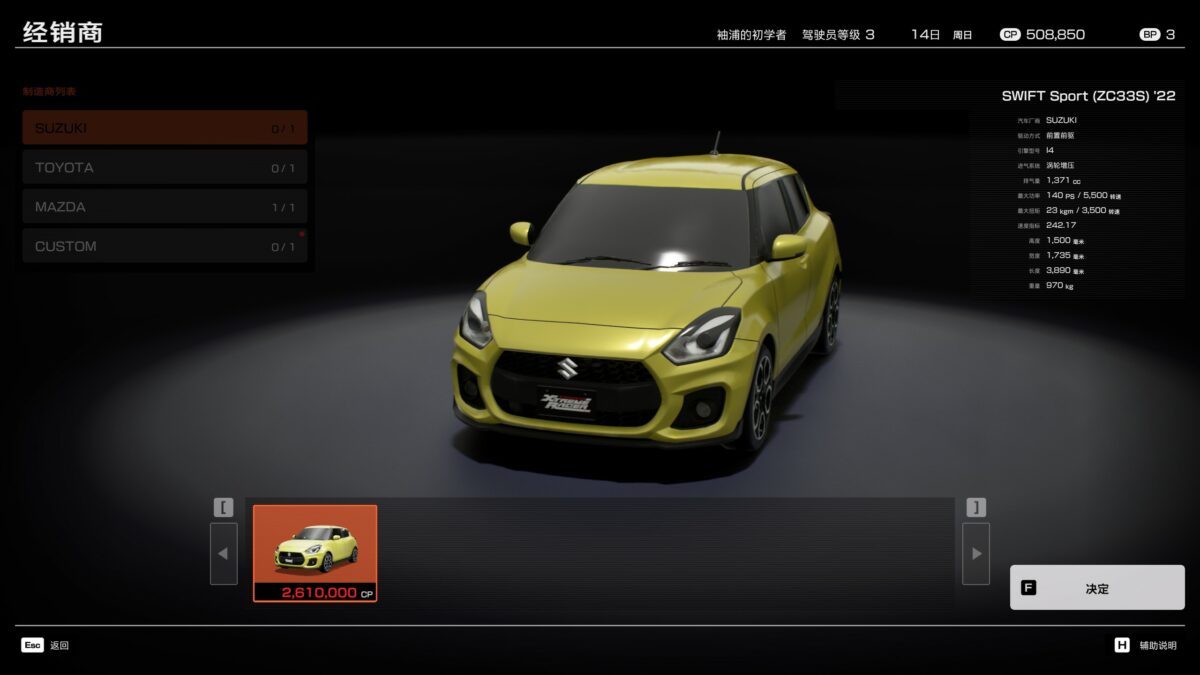Click the H key icon
The width and height of the screenshot is (1200, 675).
(x=1122, y=646)
